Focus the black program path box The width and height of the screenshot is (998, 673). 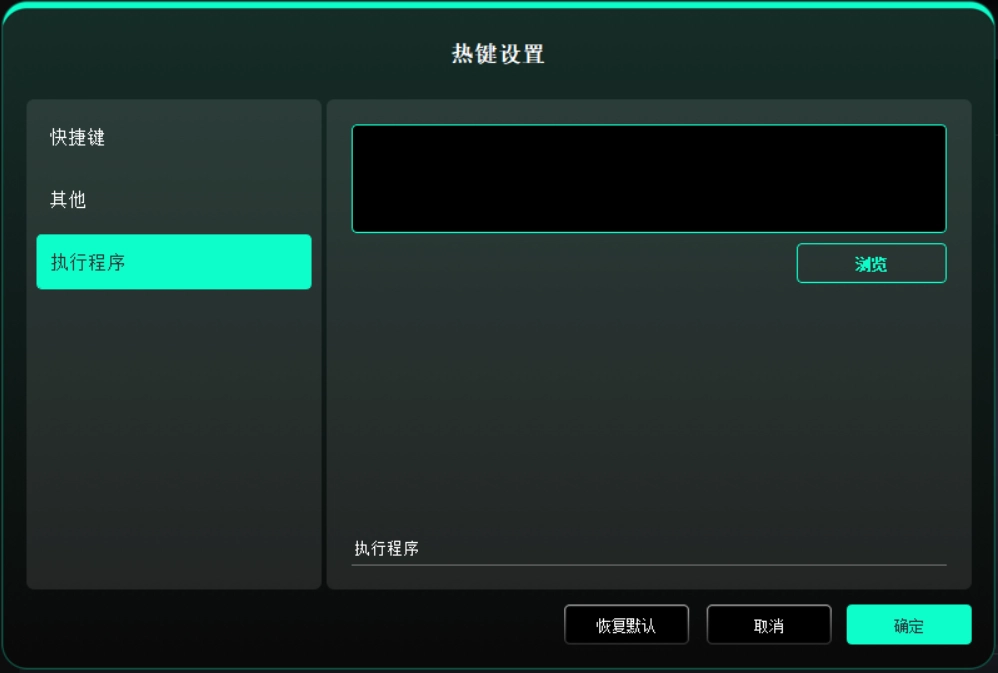click(x=649, y=179)
